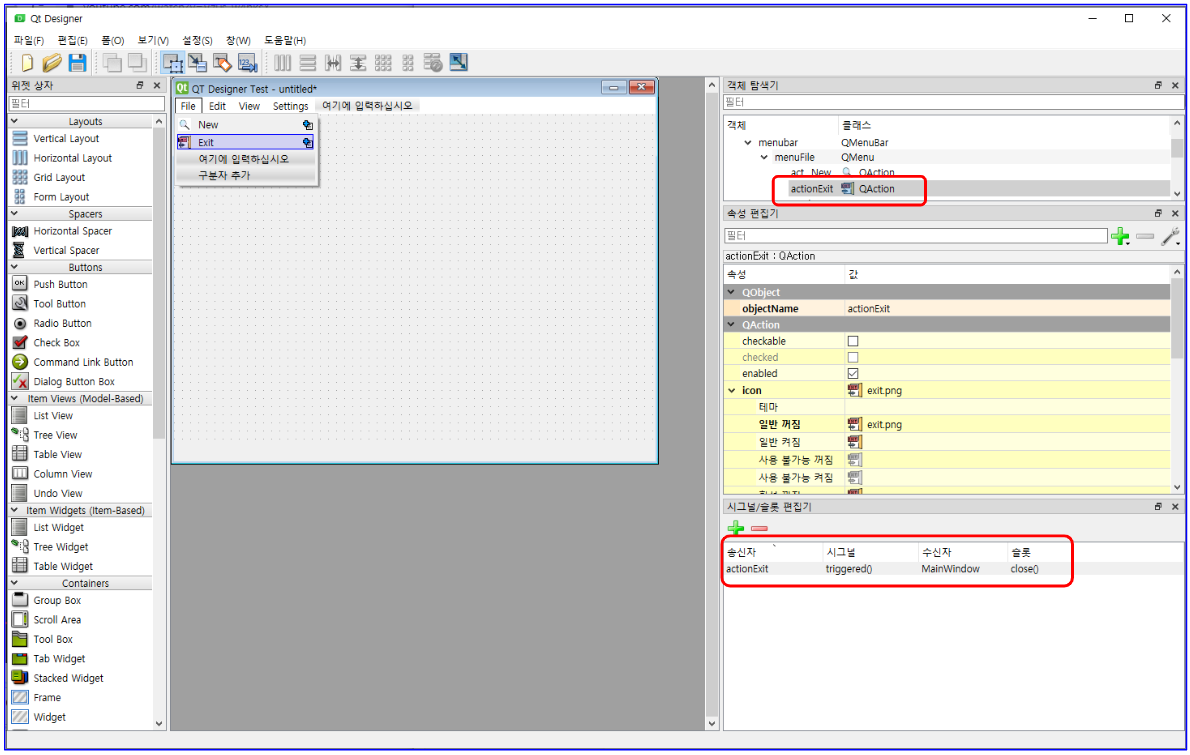The height and width of the screenshot is (755, 1190).
Task: Select the Edit Buddies mode icon
Action: (x=222, y=63)
